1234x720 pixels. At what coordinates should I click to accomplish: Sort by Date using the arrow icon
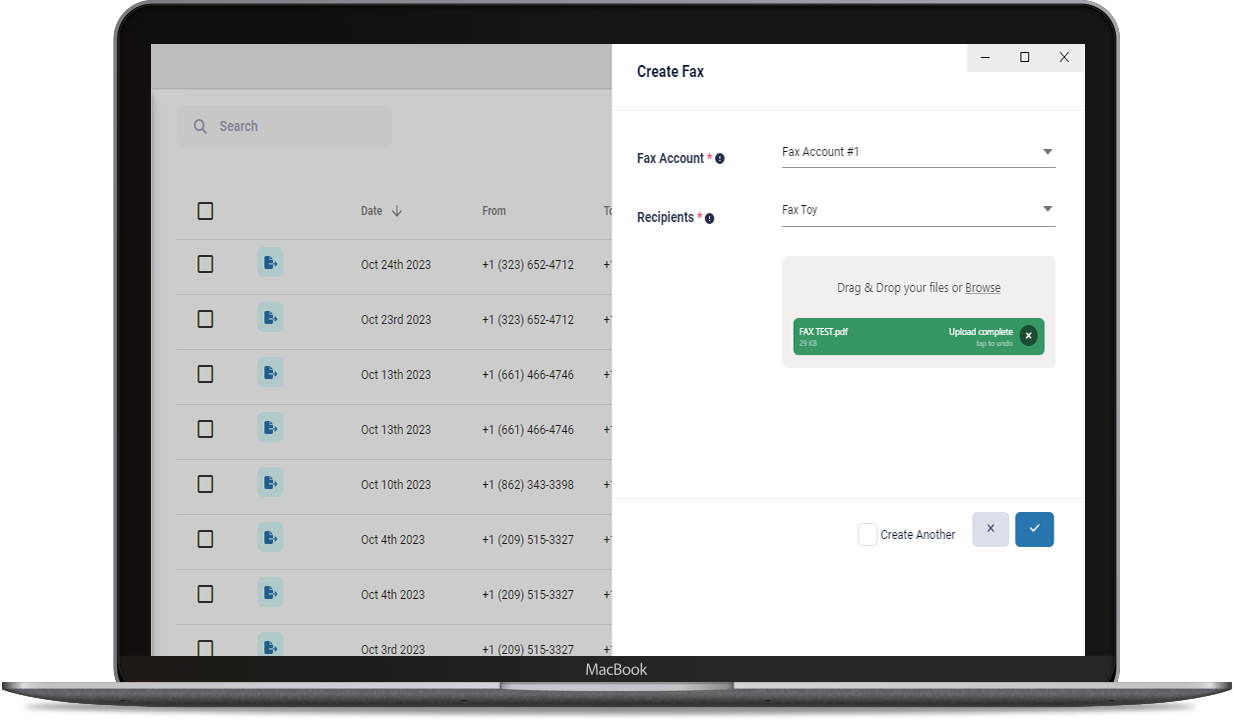click(397, 211)
